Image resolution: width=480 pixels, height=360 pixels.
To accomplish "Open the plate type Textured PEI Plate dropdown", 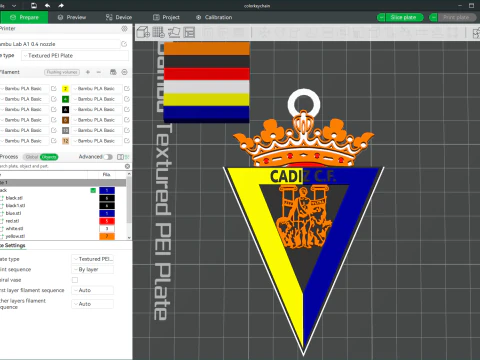I will coord(75,56).
